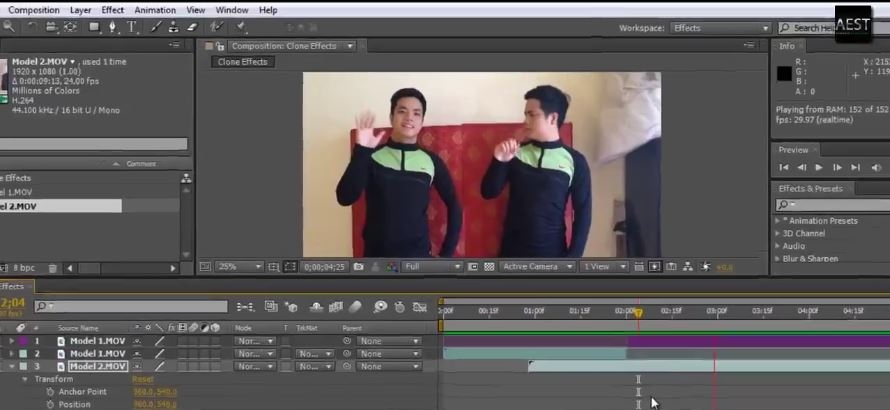Image resolution: width=890 pixels, height=410 pixels.
Task: Select the Zoom tool in the toolbar
Action: 8,26
